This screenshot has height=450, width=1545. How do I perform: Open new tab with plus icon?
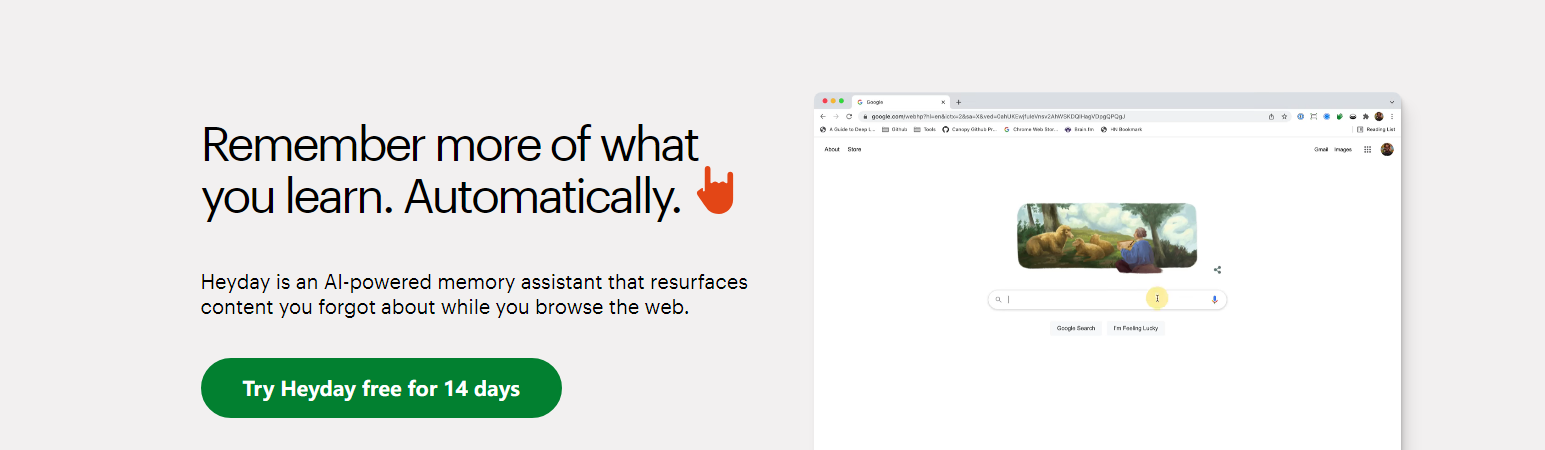click(959, 102)
